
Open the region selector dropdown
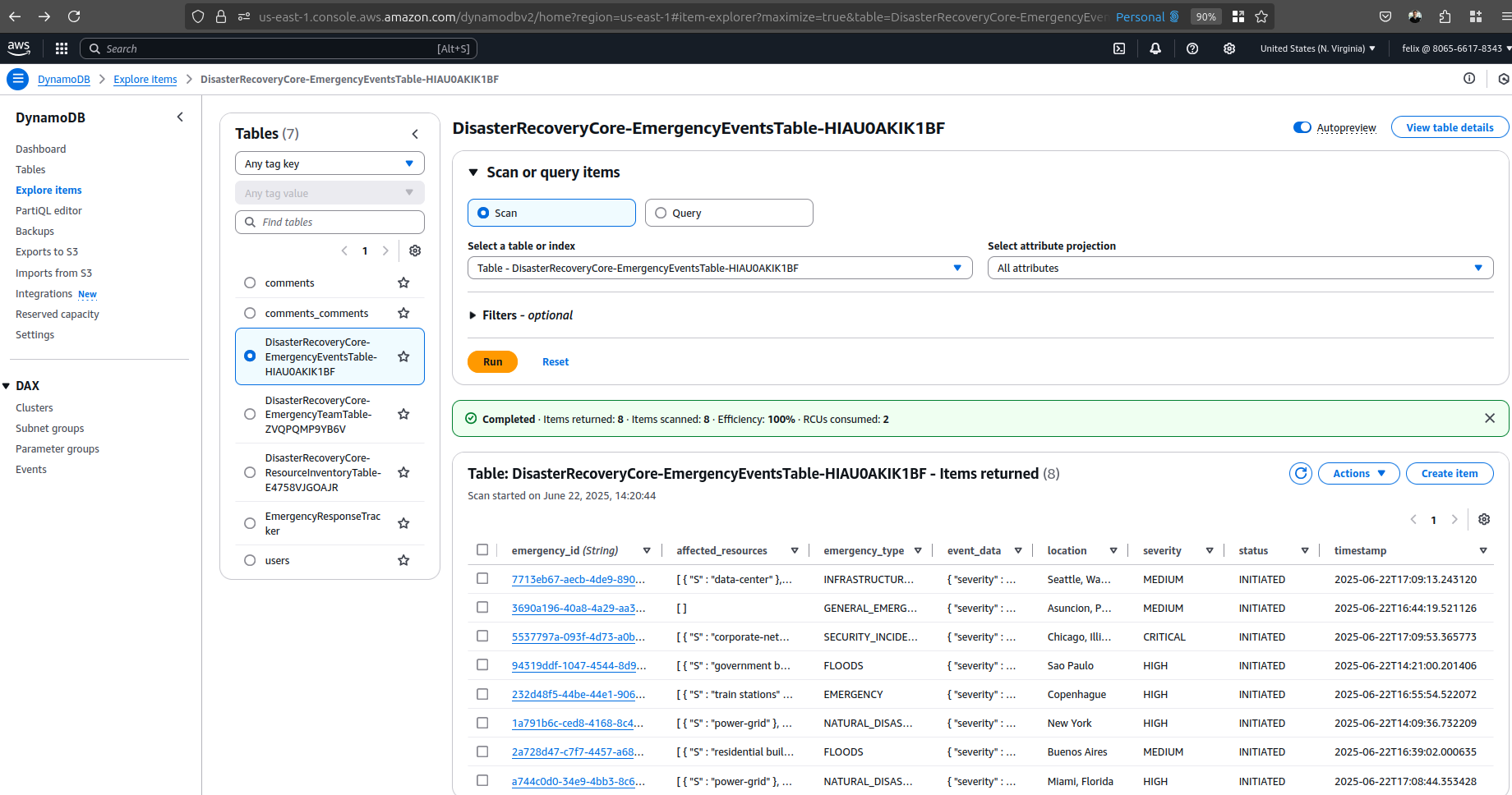click(x=1317, y=48)
